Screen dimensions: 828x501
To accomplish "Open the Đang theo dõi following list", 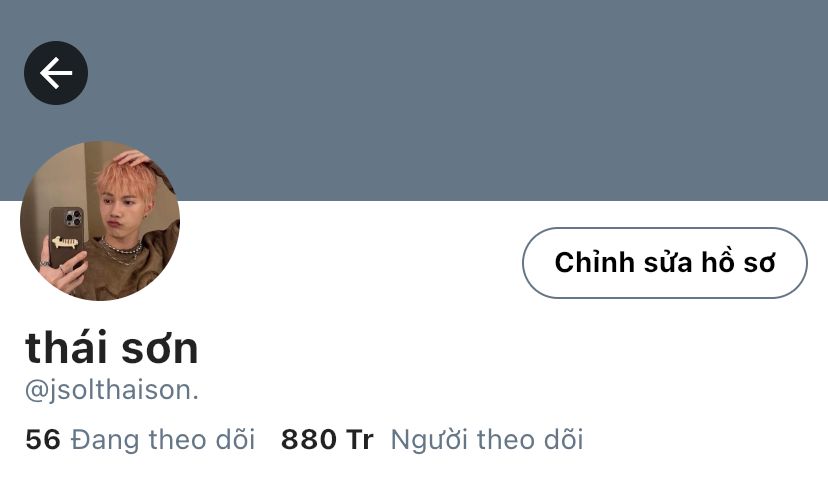I will (x=163, y=440).
